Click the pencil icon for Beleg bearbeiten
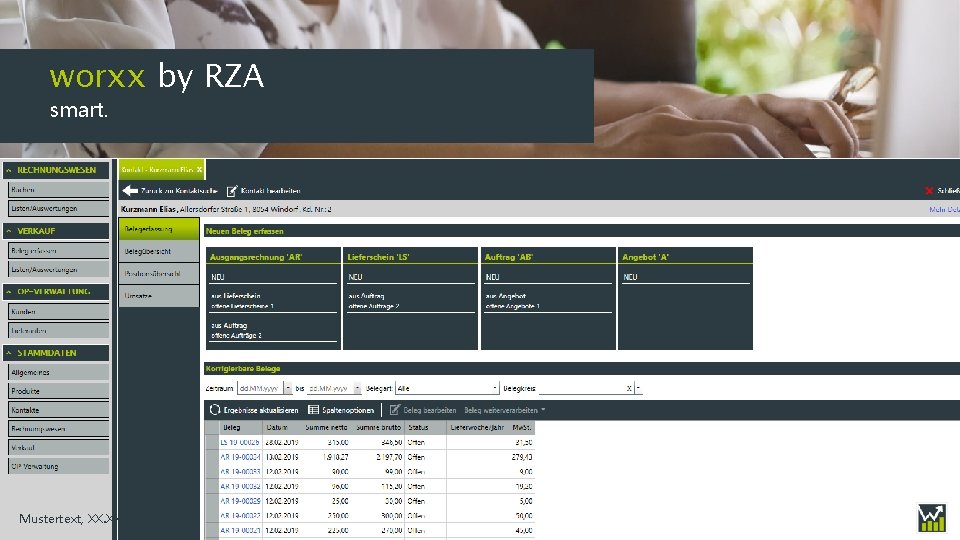The width and height of the screenshot is (960, 540). [395, 410]
